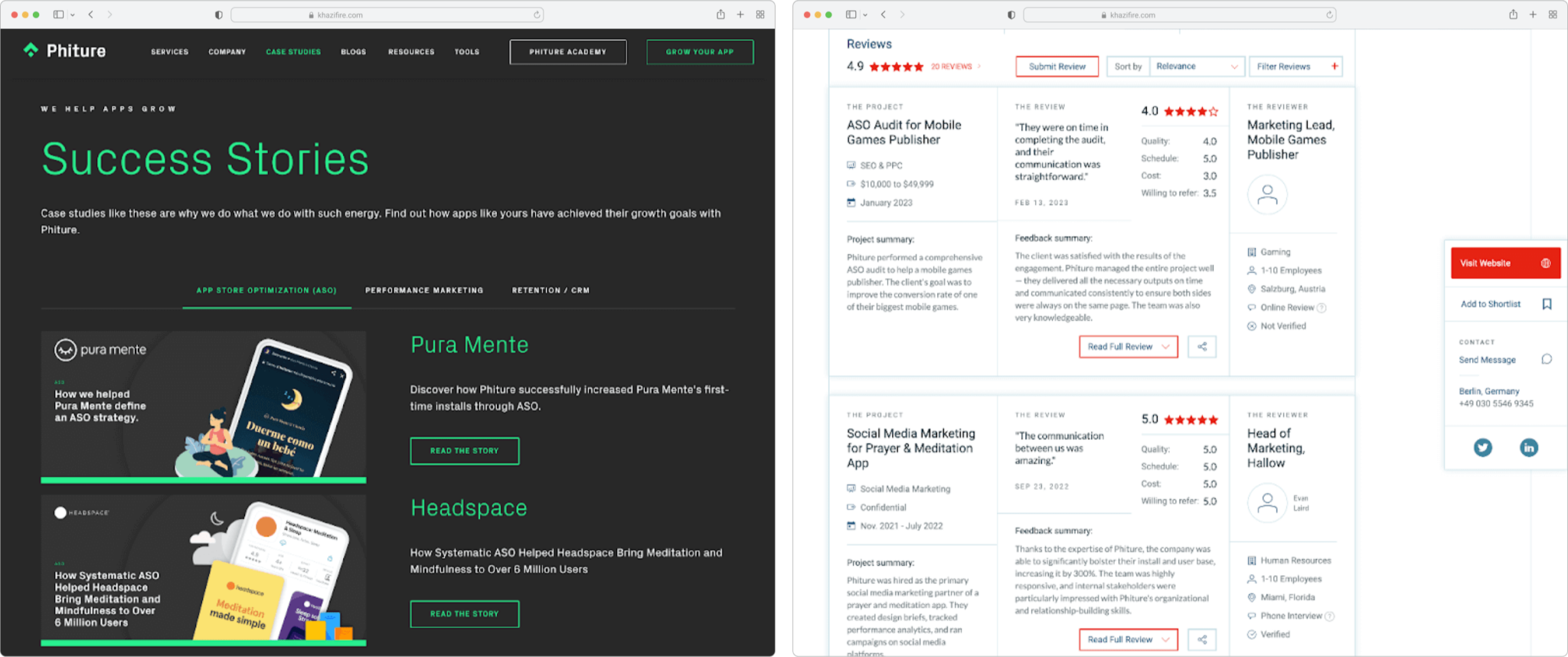Open Services menu
1568x657 pixels.
tap(169, 52)
